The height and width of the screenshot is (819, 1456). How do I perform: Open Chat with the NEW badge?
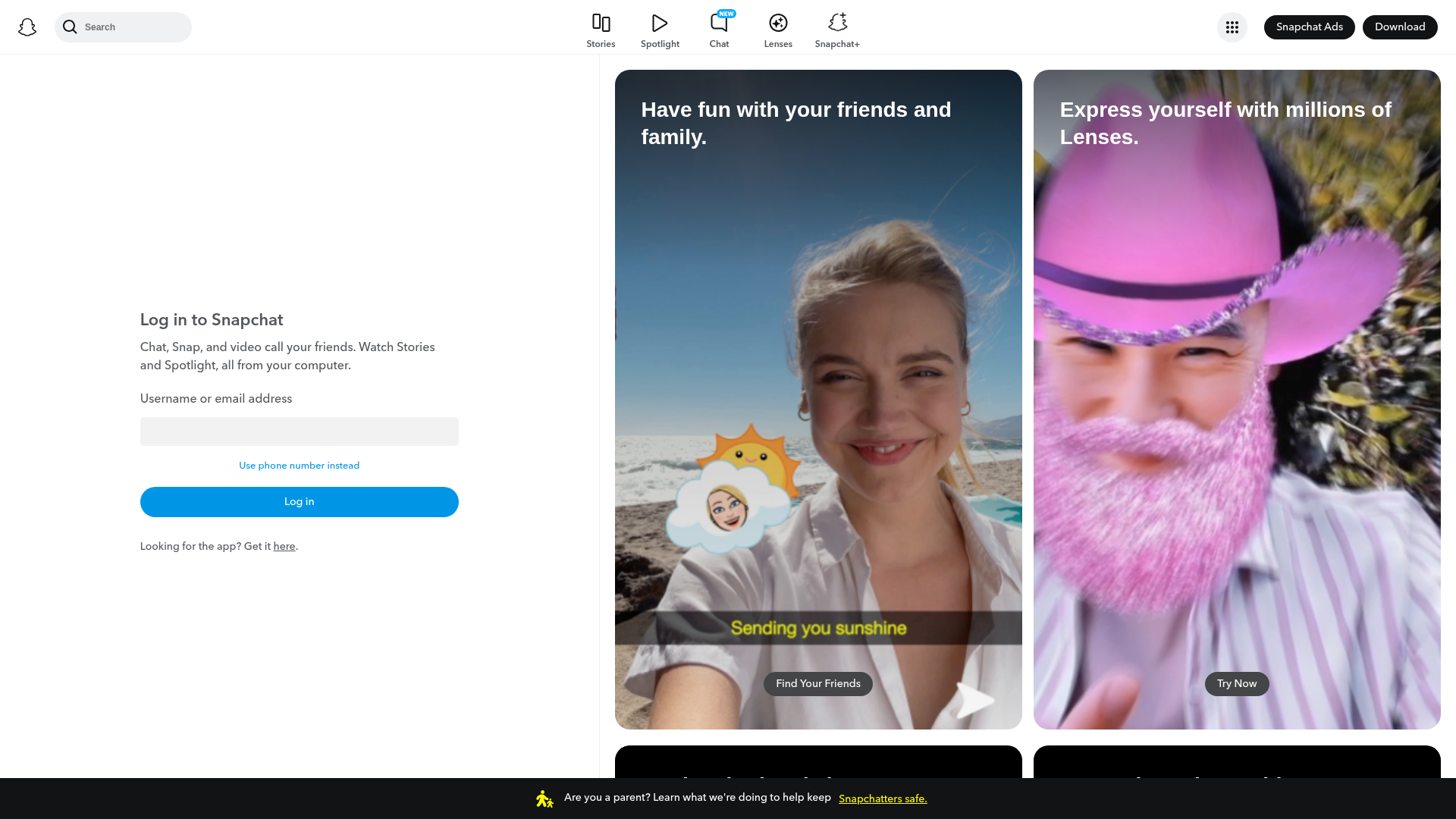718,24
